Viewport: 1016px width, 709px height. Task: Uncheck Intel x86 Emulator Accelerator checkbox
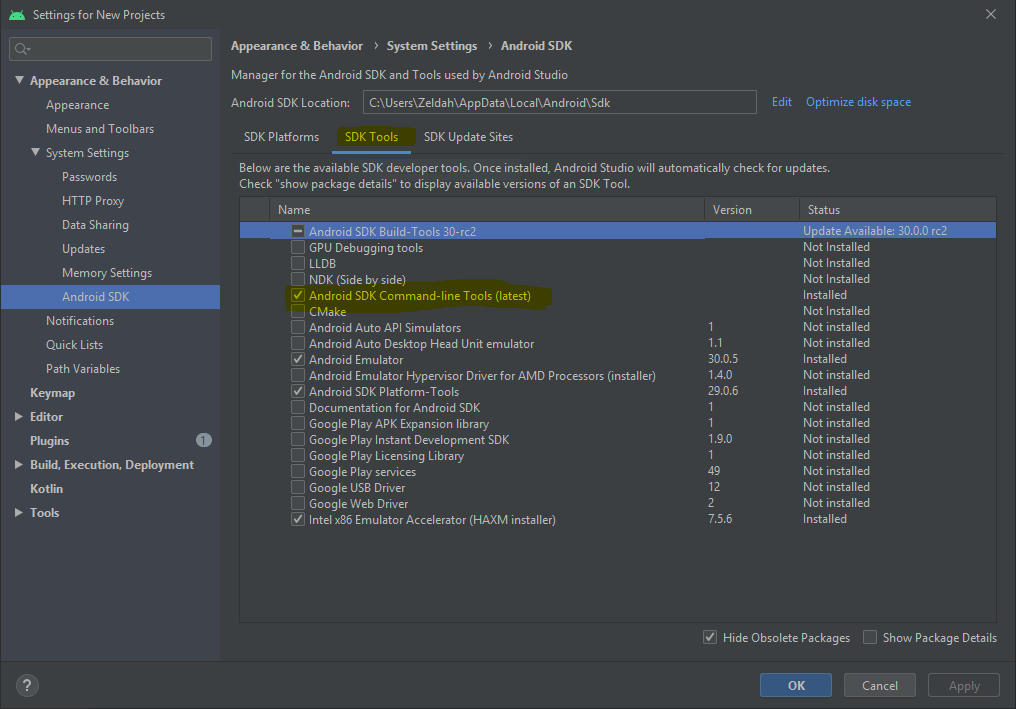click(x=297, y=519)
